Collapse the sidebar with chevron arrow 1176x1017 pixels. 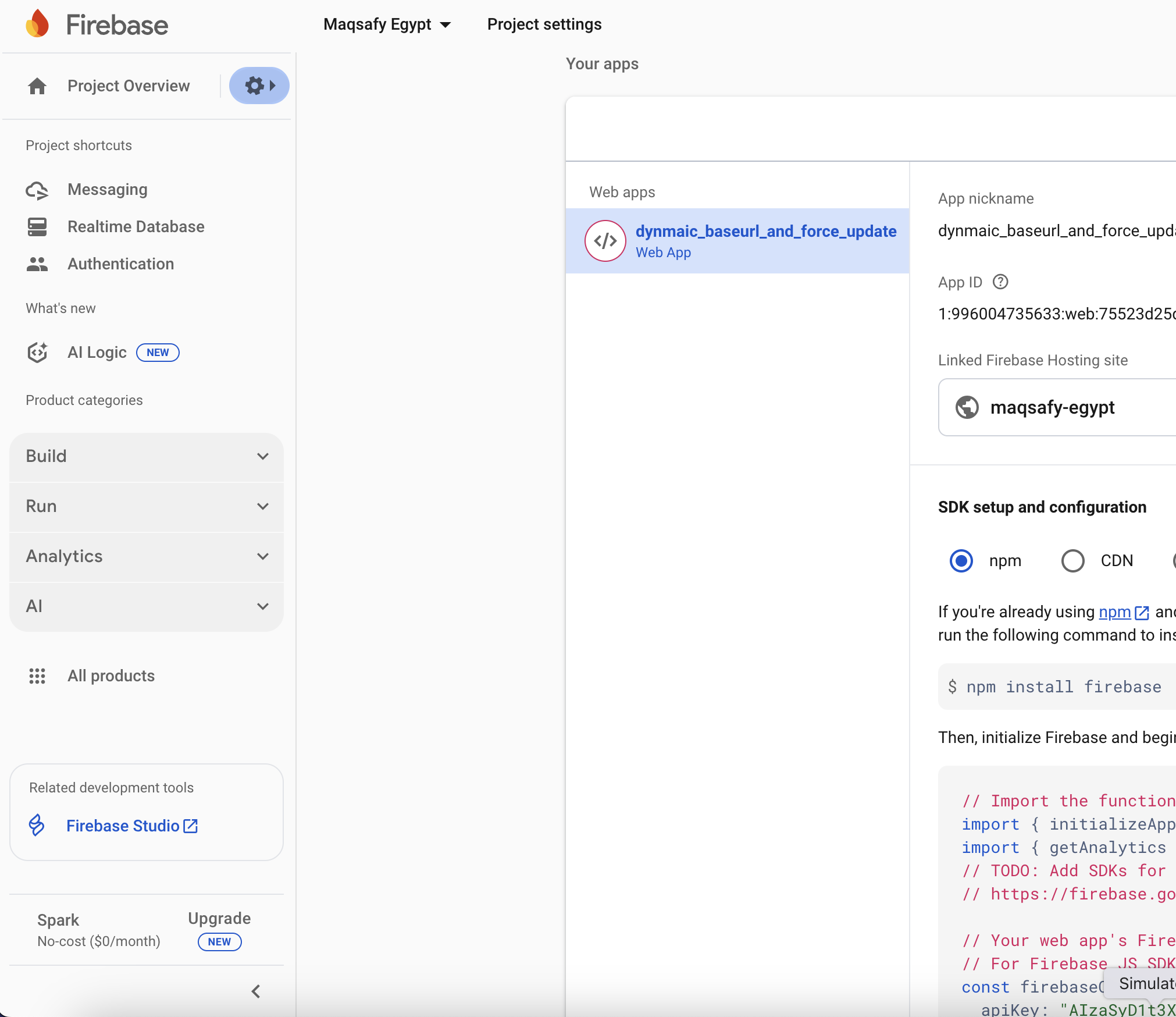coord(256,991)
